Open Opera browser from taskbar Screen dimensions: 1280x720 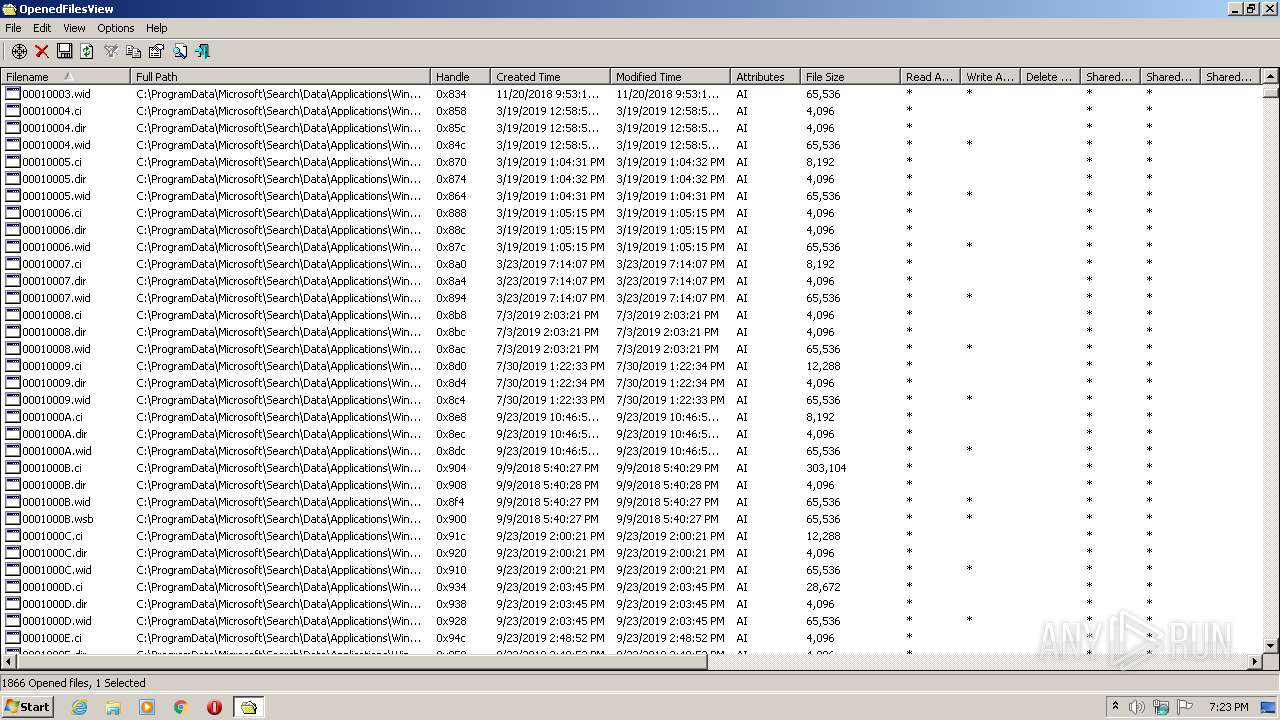(214, 707)
